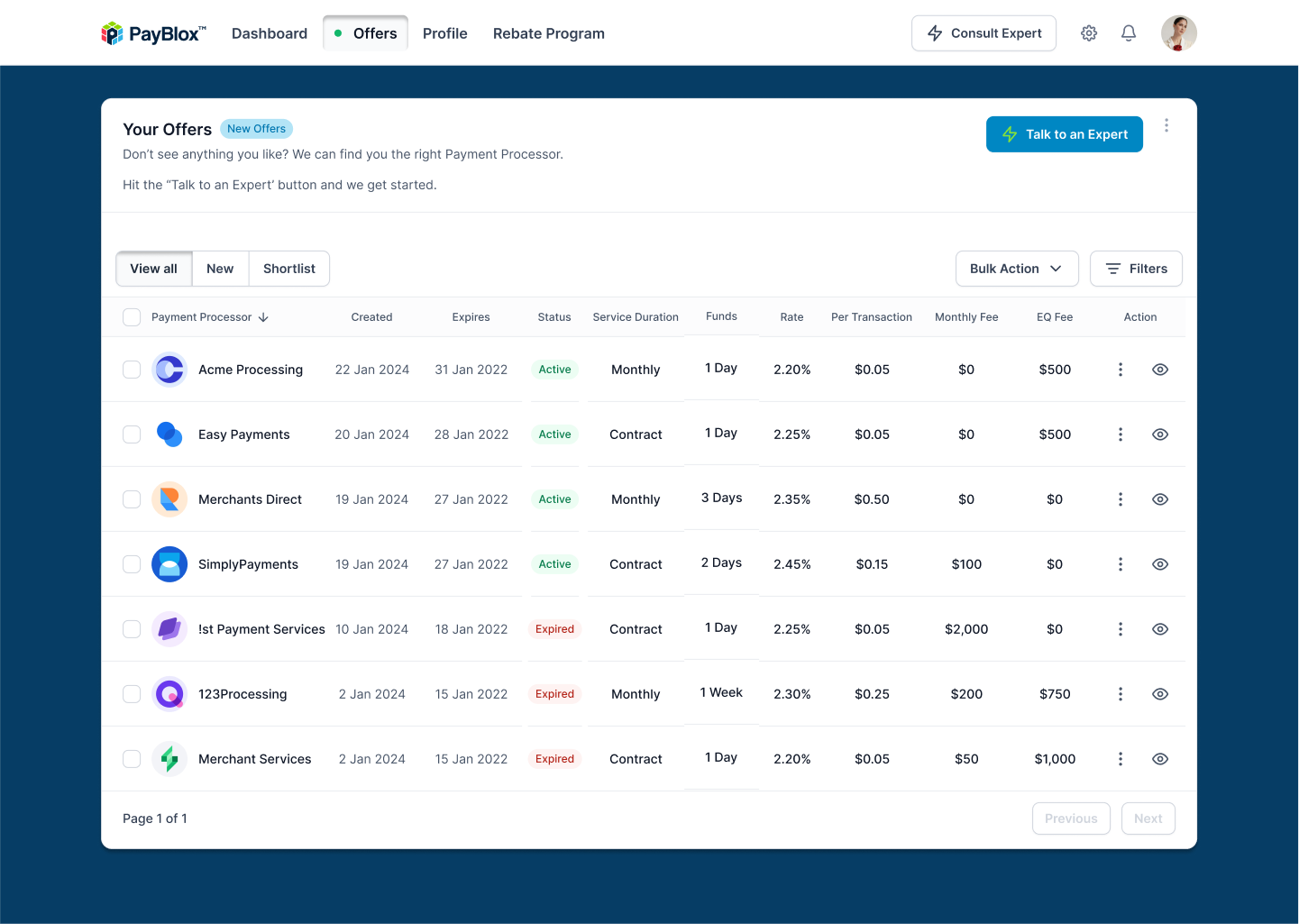Viewport: 1299px width, 924px height.
Task: Open the notifications bell
Action: (1129, 33)
